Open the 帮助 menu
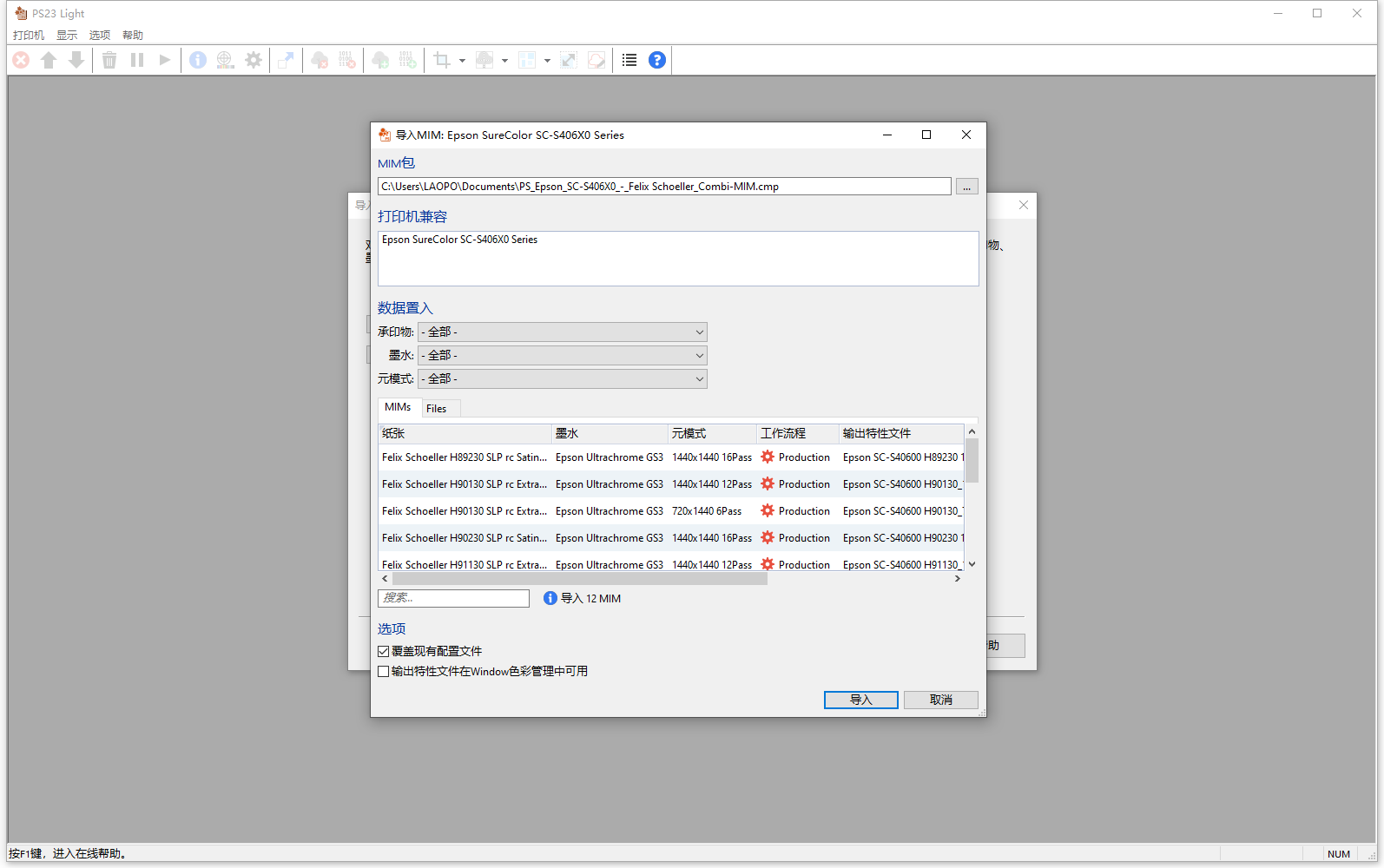This screenshot has height=868, width=1384. 133,36
